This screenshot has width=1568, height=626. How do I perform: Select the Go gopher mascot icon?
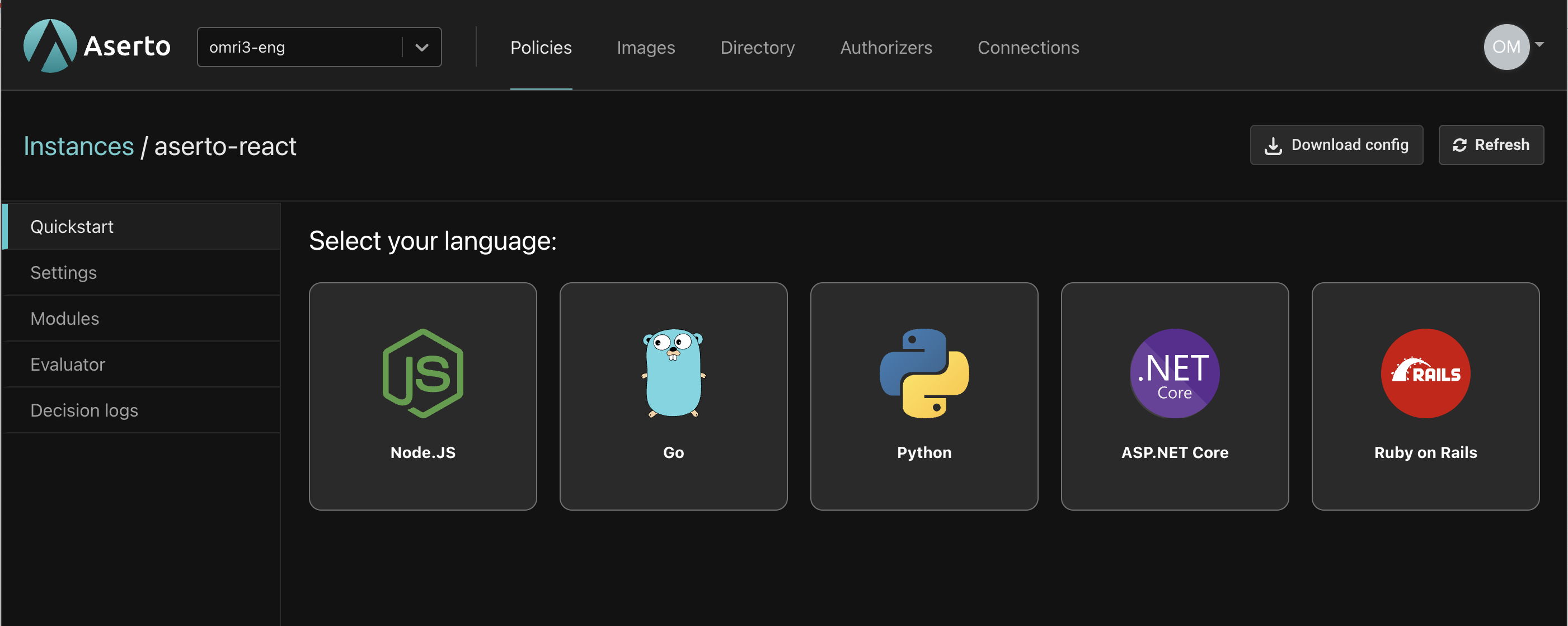tap(673, 373)
